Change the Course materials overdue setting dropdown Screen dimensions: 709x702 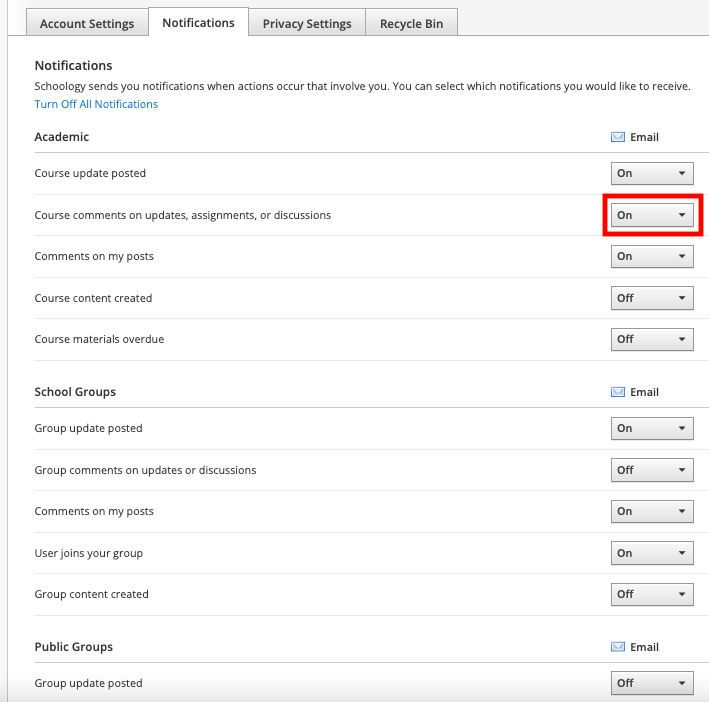(652, 339)
